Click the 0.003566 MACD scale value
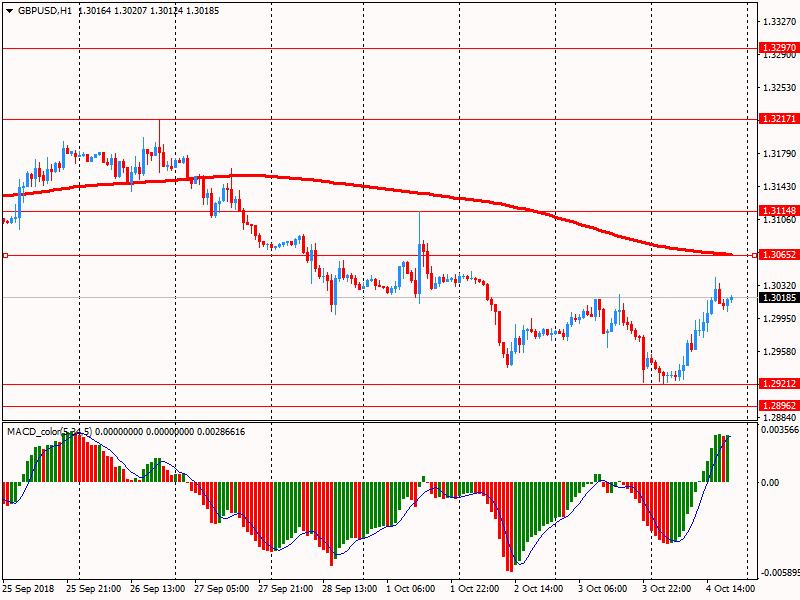800x600 pixels. [780, 430]
